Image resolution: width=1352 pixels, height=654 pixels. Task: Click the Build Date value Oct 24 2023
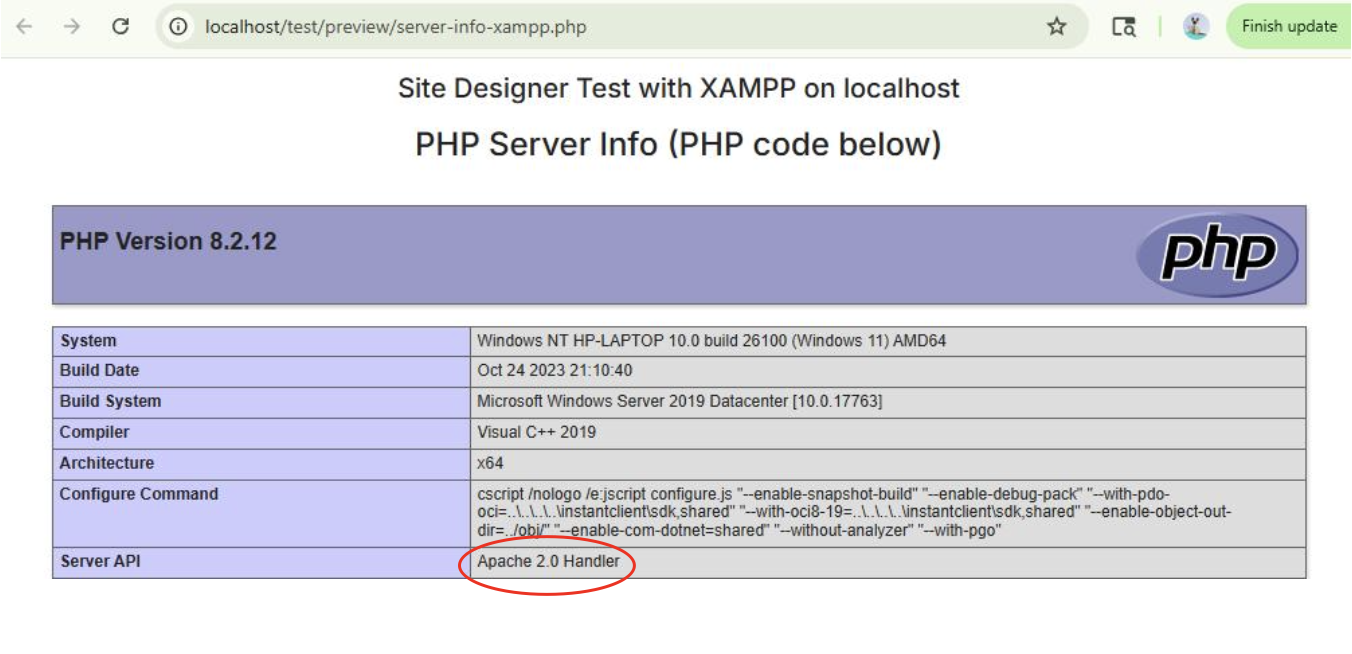click(554, 371)
